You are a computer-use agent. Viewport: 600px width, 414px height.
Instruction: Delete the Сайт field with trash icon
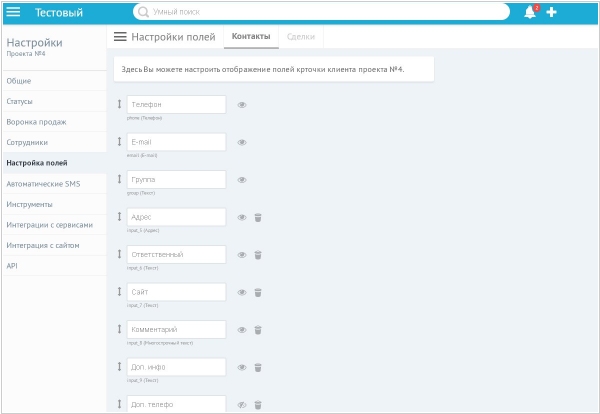[x=258, y=292]
